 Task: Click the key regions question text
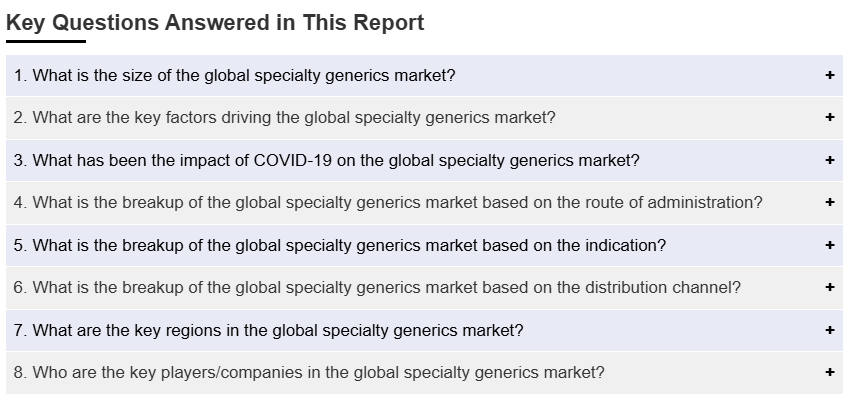pos(268,330)
